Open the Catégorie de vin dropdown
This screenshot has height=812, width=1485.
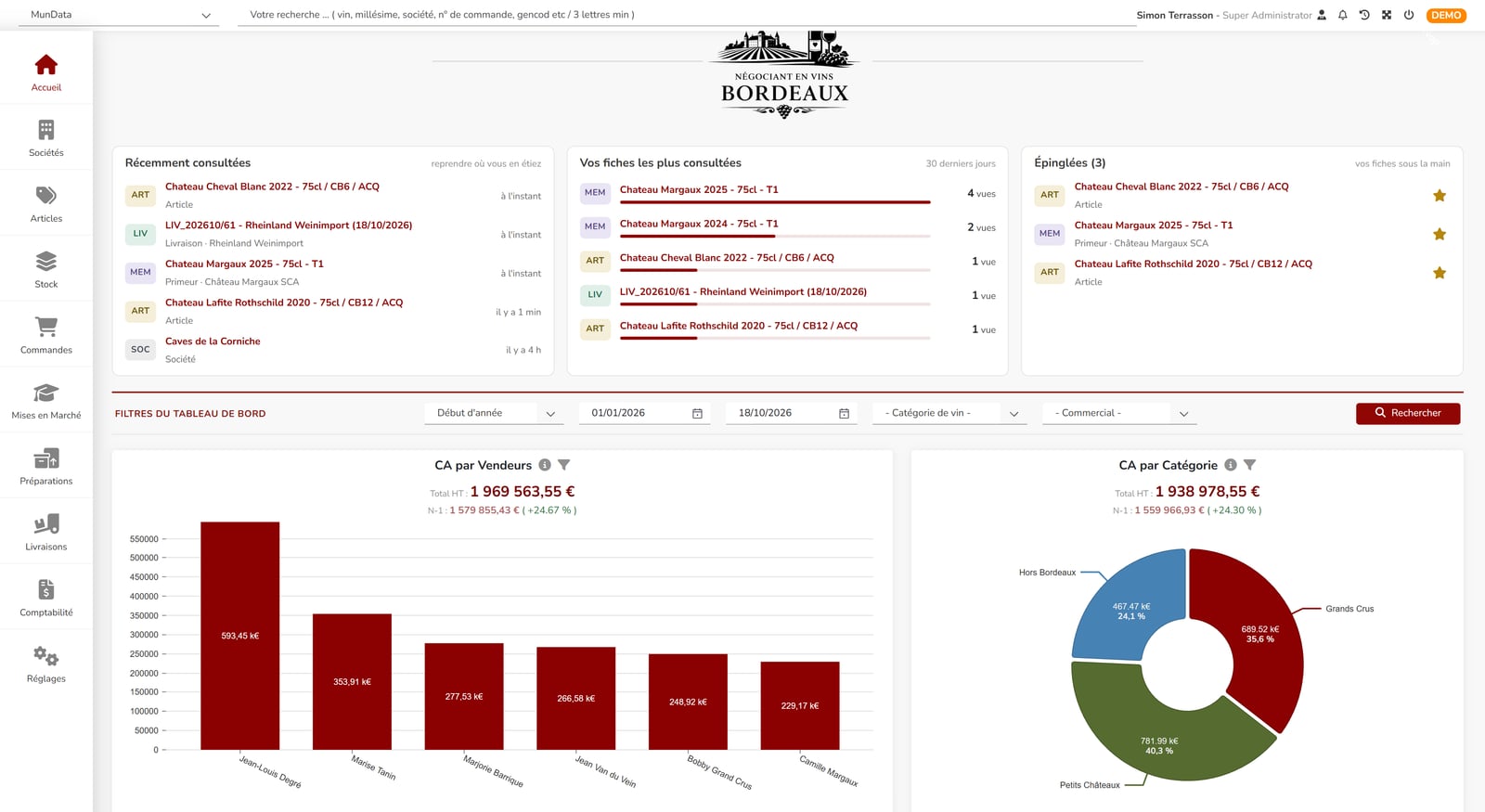(x=949, y=413)
